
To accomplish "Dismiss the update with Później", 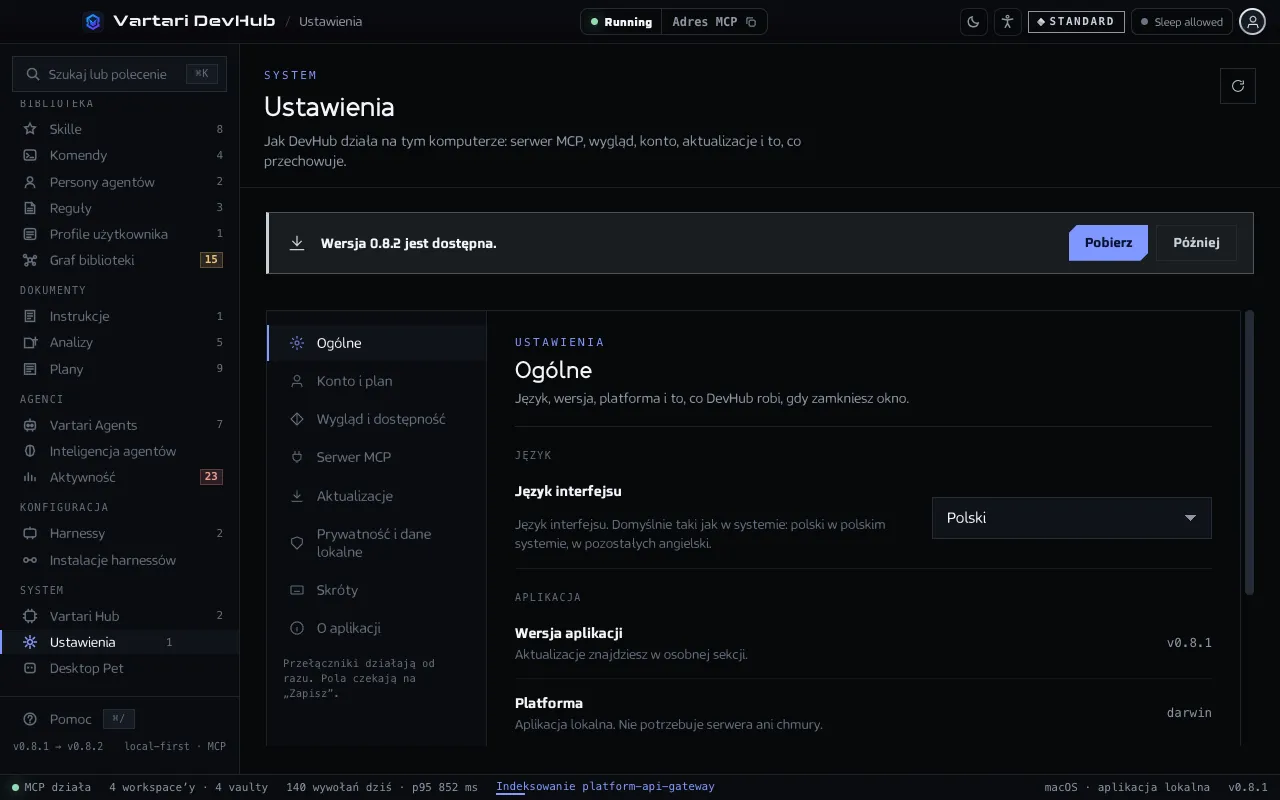I will point(1196,243).
